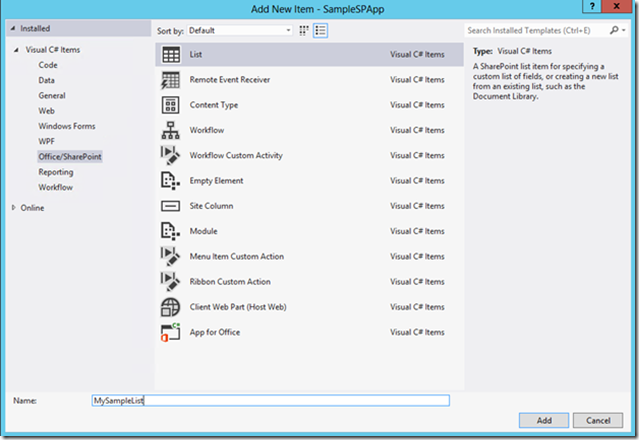Select the Office/SharePoint category
Viewport: 639px width, 440px height.
(x=70, y=157)
